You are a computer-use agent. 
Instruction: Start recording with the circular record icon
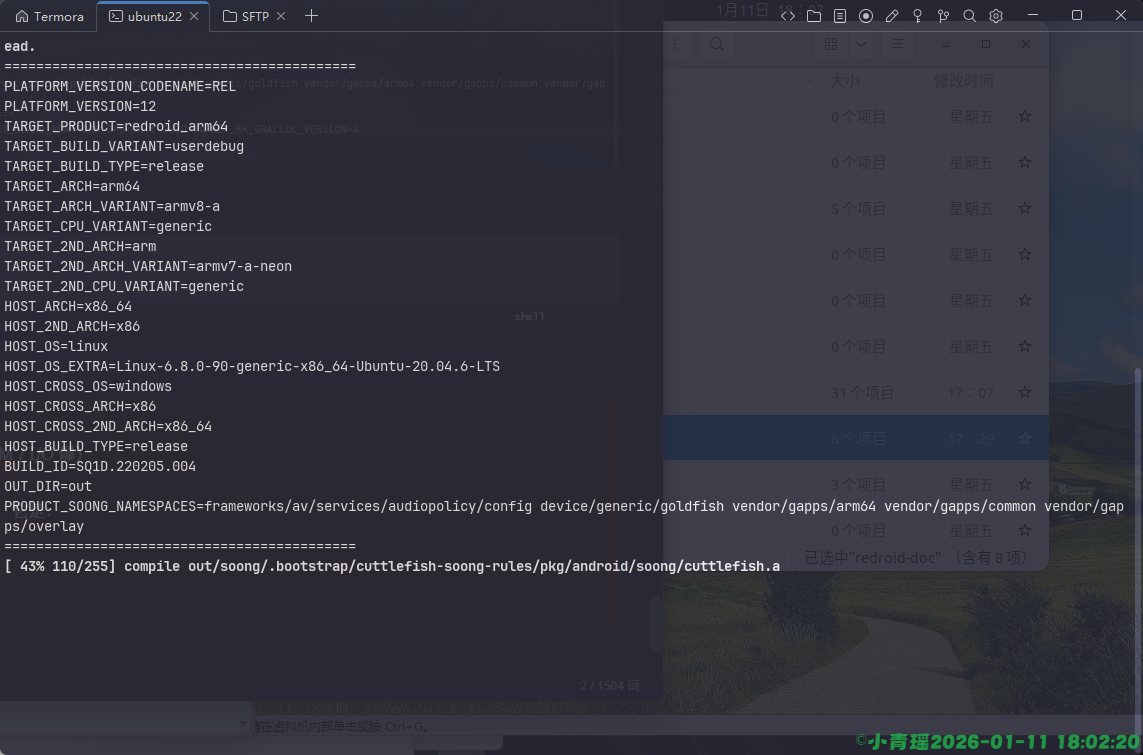[866, 16]
